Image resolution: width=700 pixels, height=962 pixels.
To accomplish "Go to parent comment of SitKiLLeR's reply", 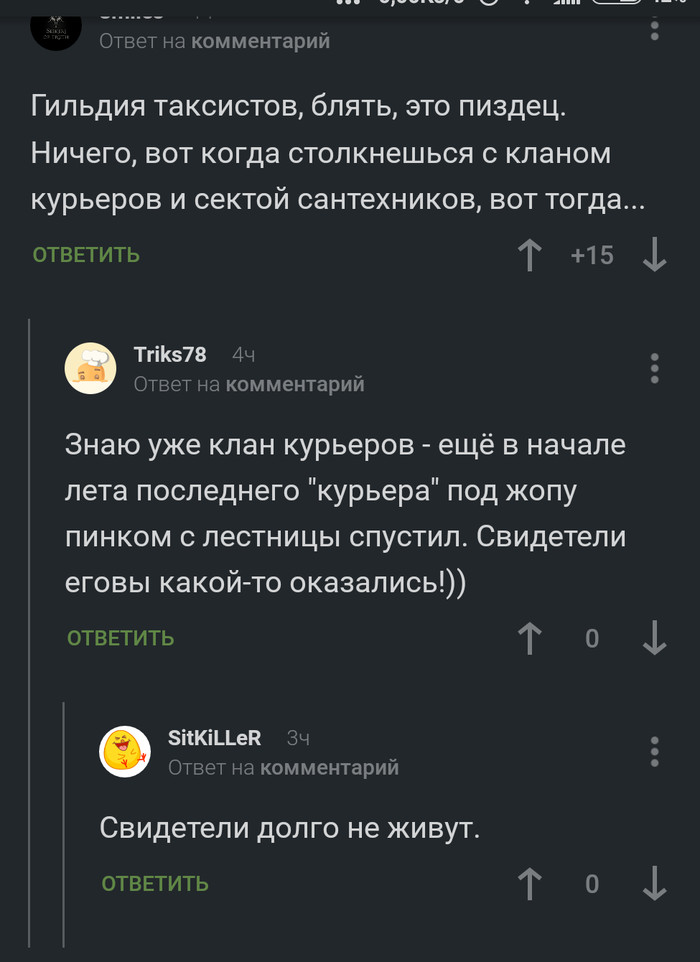I will [329, 768].
